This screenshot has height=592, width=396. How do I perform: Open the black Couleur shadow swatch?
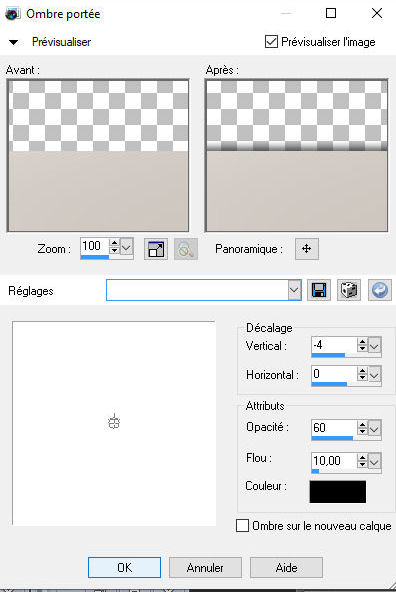338,492
